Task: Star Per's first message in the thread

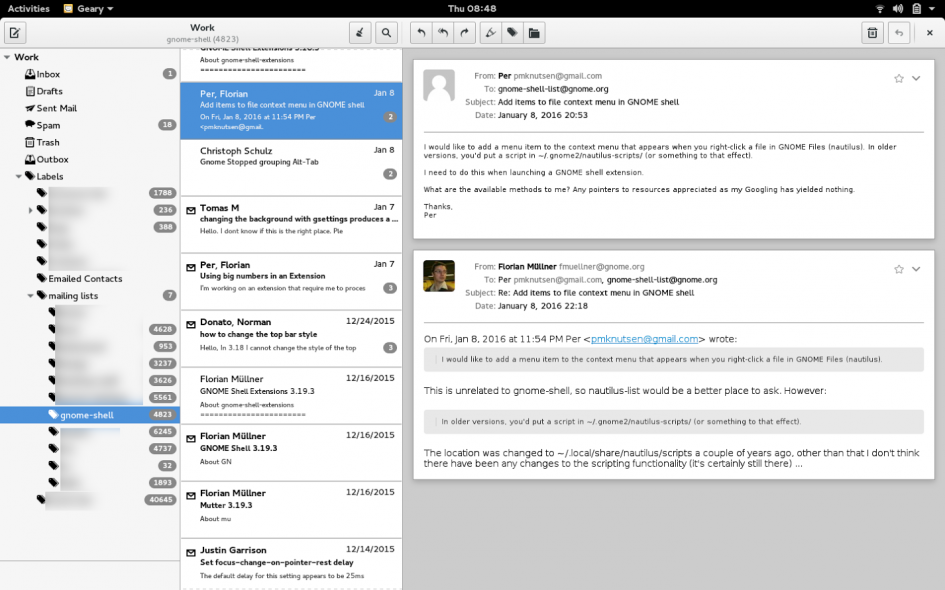Action: pos(898,80)
